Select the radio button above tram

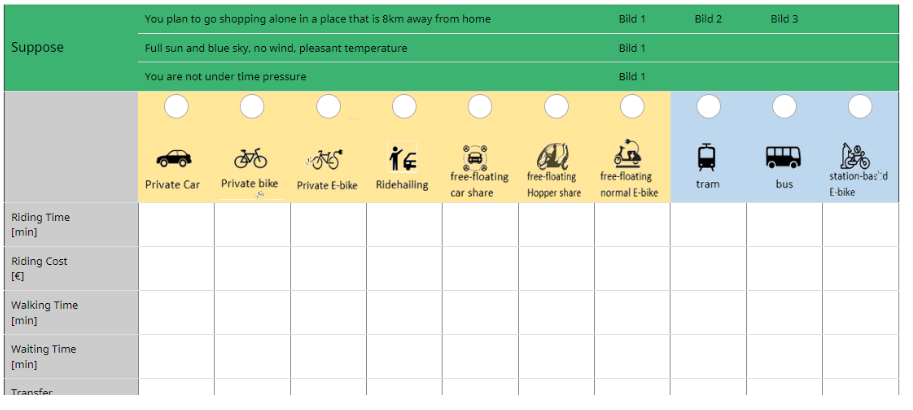click(x=709, y=107)
